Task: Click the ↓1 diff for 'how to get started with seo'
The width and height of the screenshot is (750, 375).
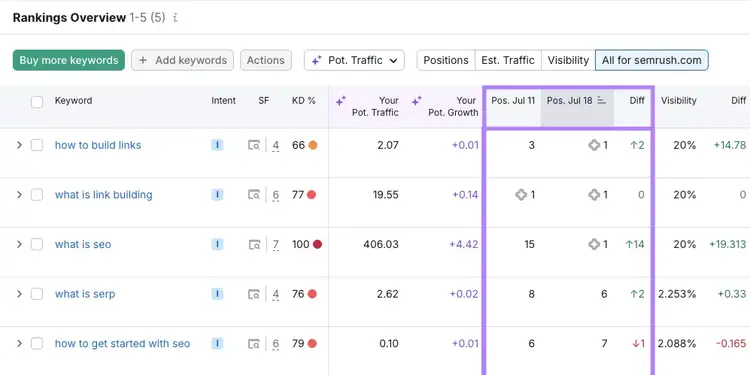Action: 639,343
